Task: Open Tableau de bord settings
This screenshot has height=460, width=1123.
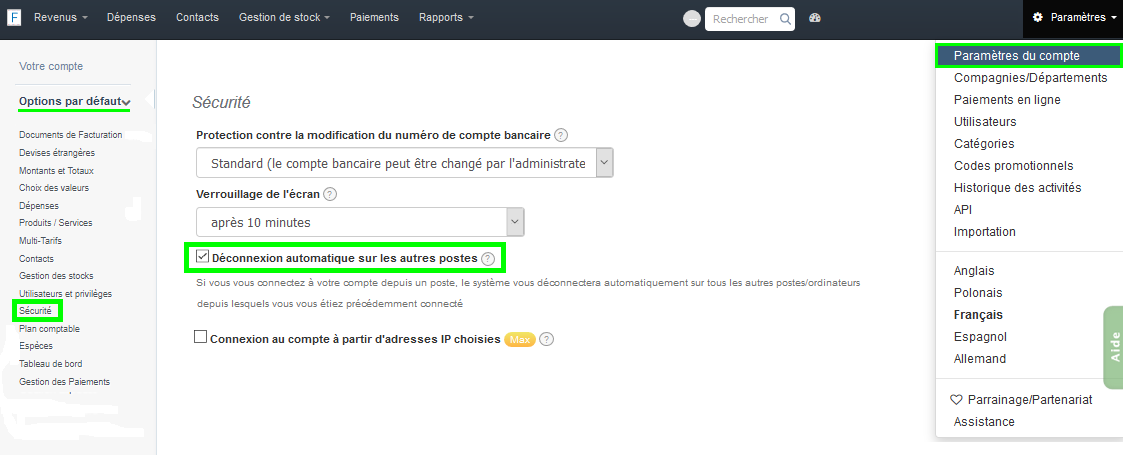Action: coord(50,364)
